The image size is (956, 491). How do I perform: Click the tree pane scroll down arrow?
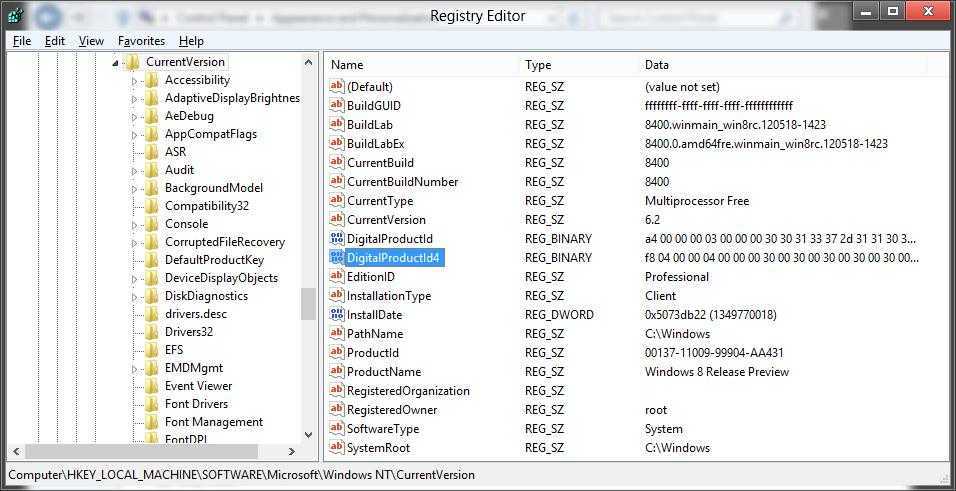pyautogui.click(x=309, y=435)
